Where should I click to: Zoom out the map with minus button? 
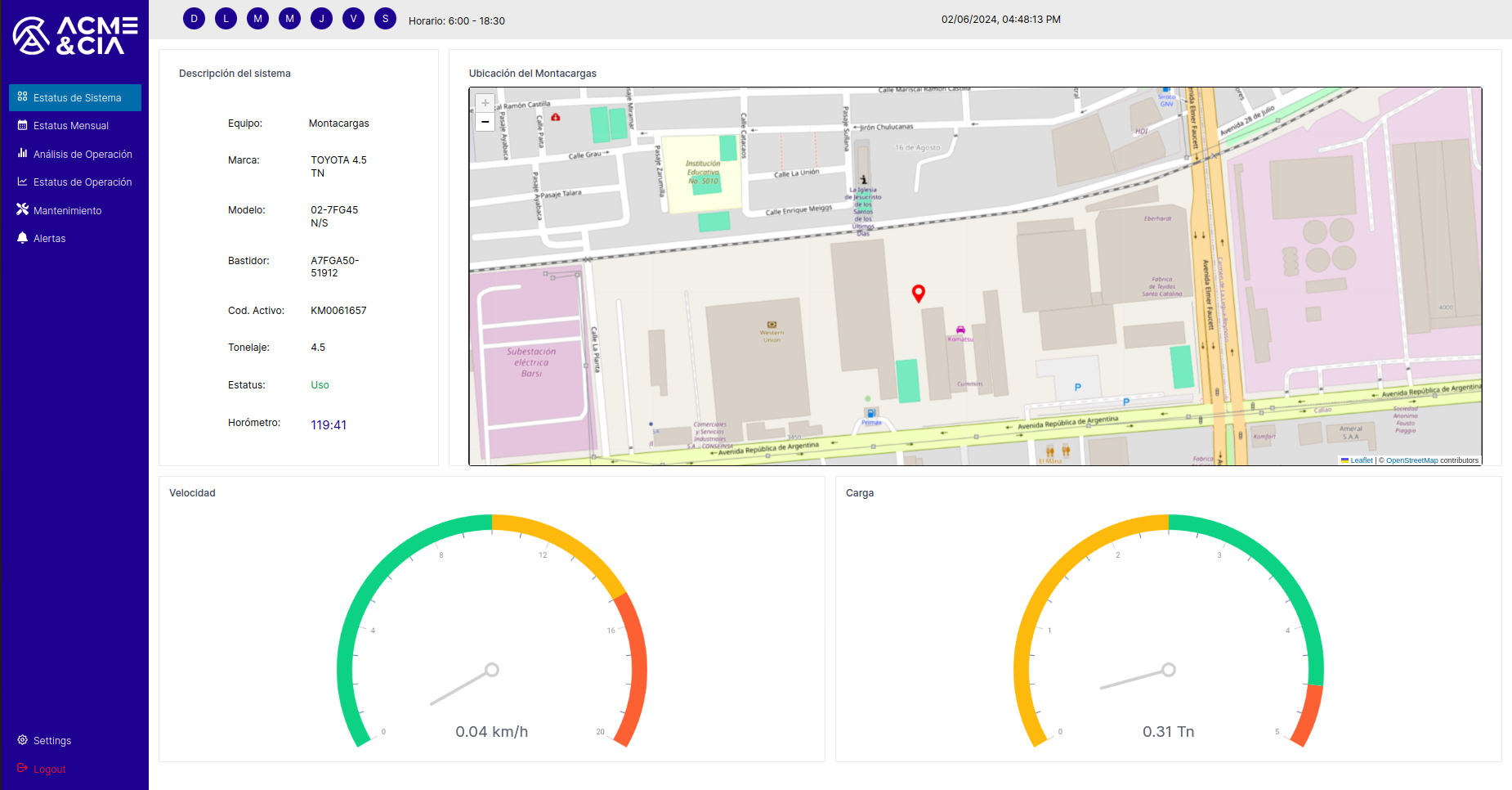coord(485,122)
